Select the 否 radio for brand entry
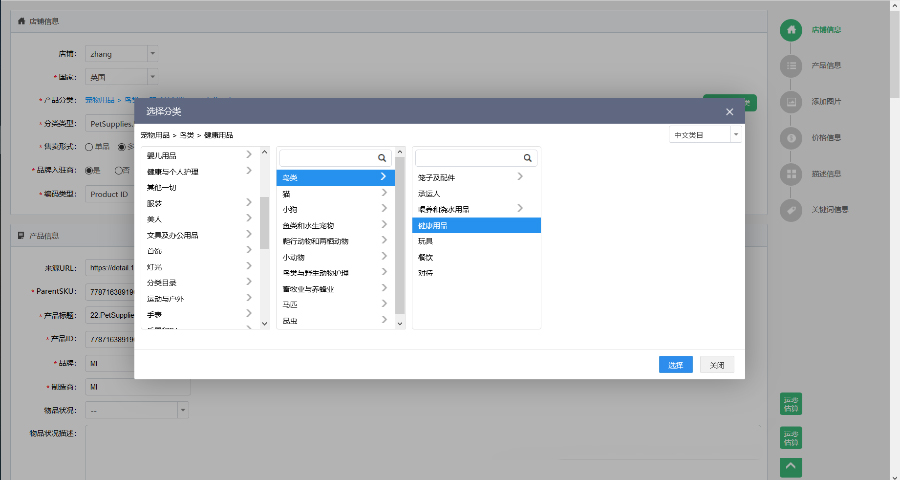 (x=118, y=171)
